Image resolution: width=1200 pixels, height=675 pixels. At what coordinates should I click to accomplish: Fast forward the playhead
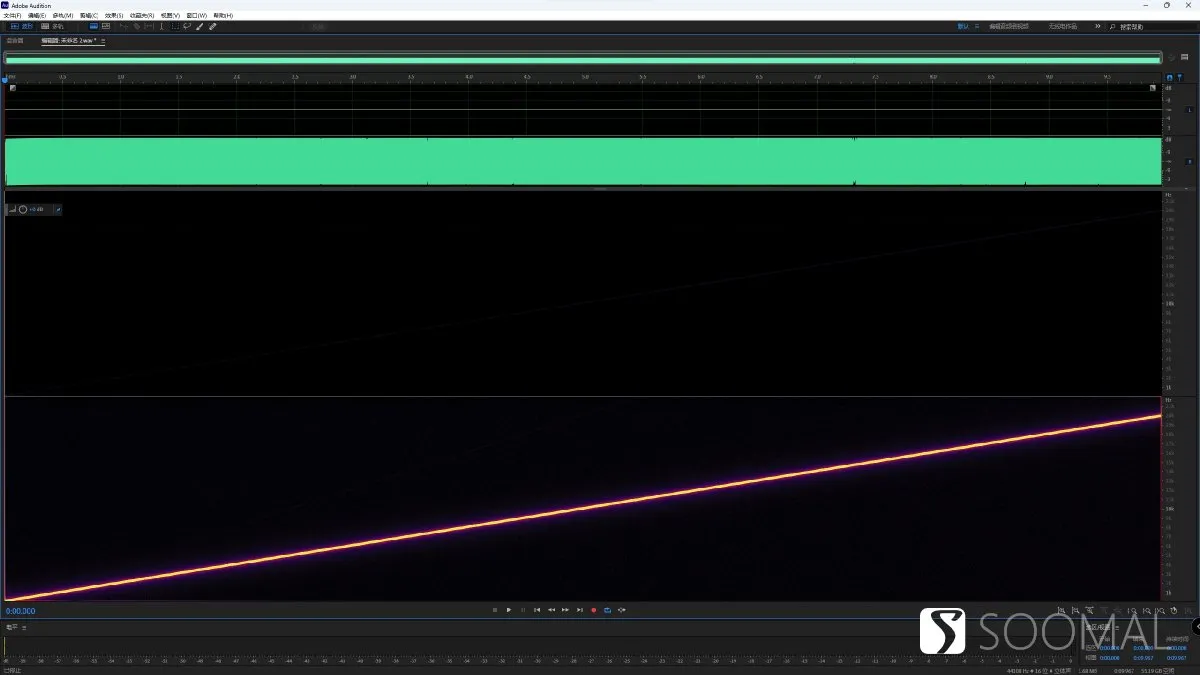(565, 610)
